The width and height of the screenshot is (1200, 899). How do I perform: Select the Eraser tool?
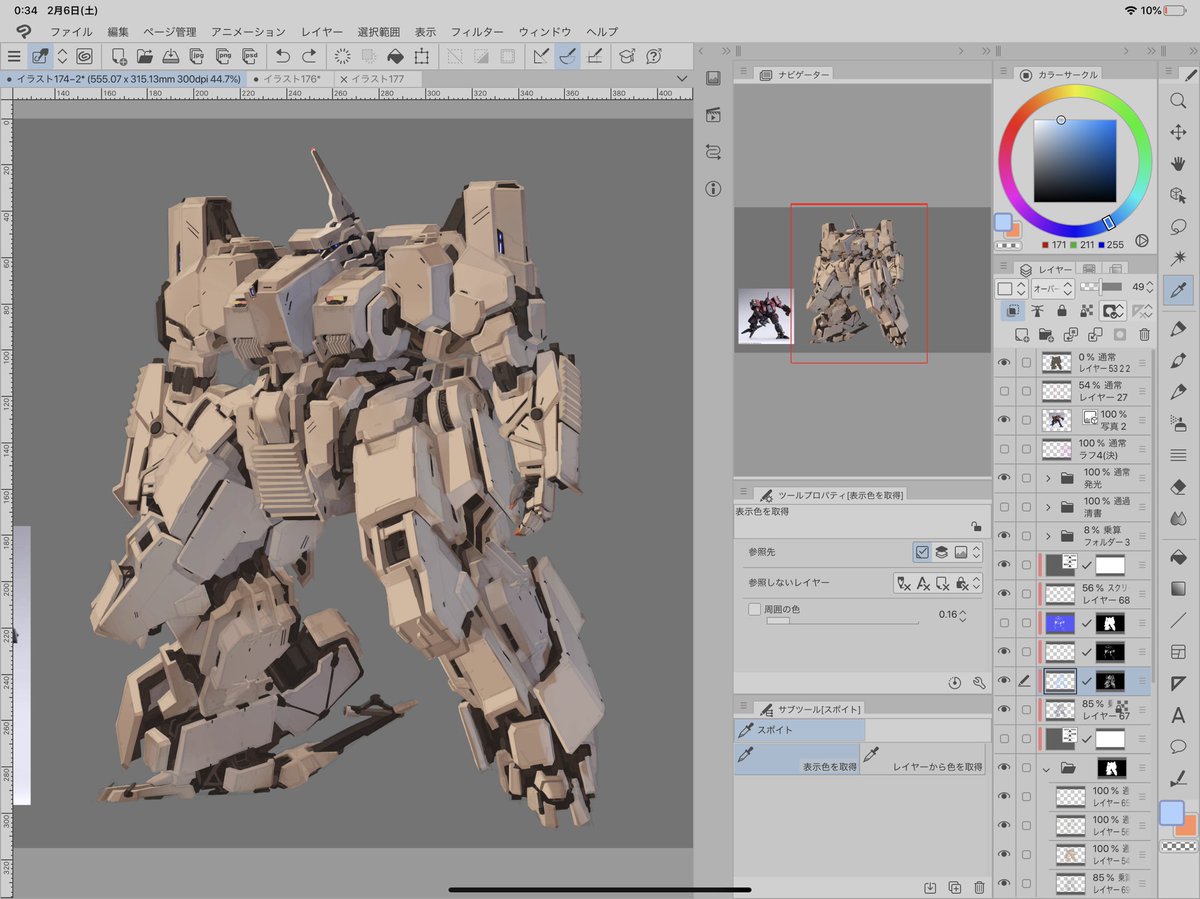(x=1178, y=486)
